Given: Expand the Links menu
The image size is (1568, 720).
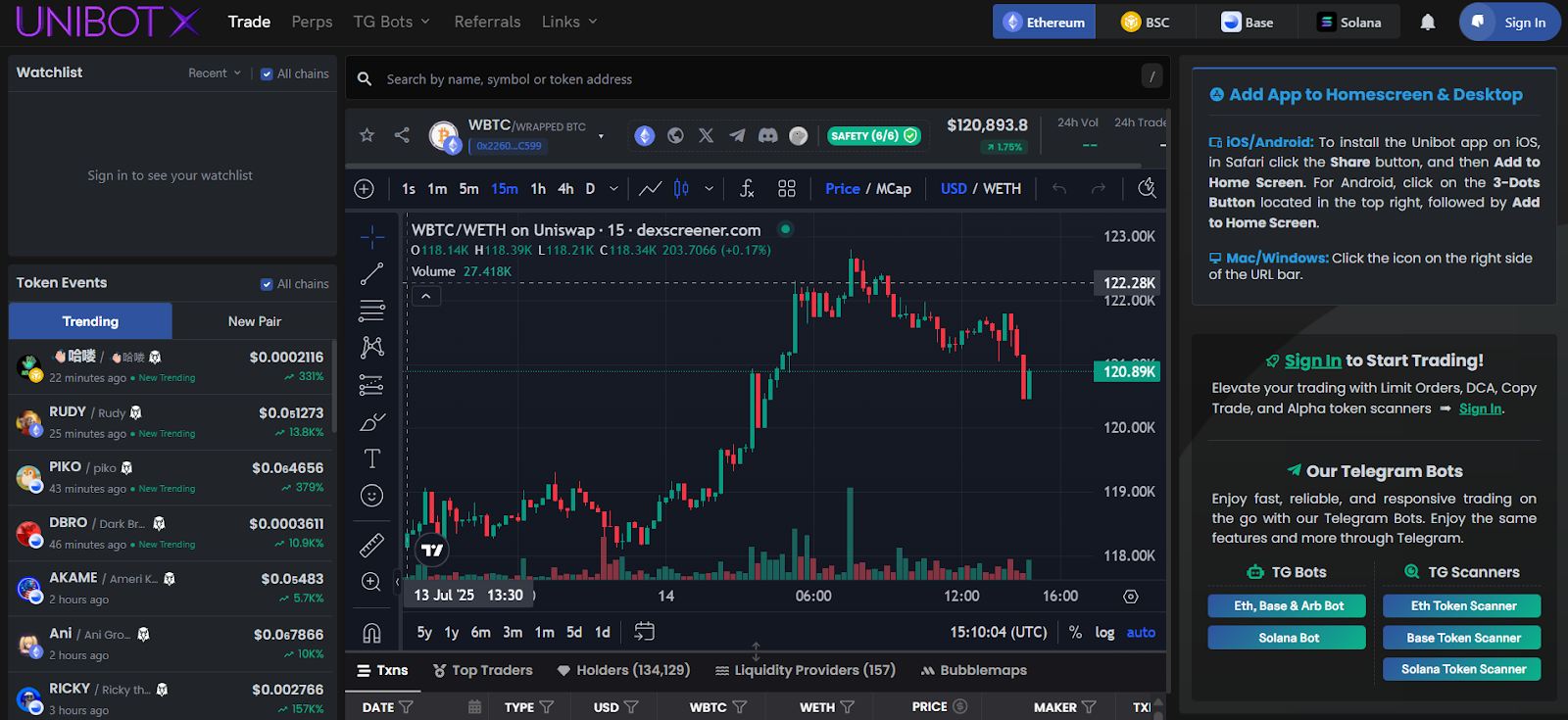Looking at the screenshot, I should pos(569,22).
